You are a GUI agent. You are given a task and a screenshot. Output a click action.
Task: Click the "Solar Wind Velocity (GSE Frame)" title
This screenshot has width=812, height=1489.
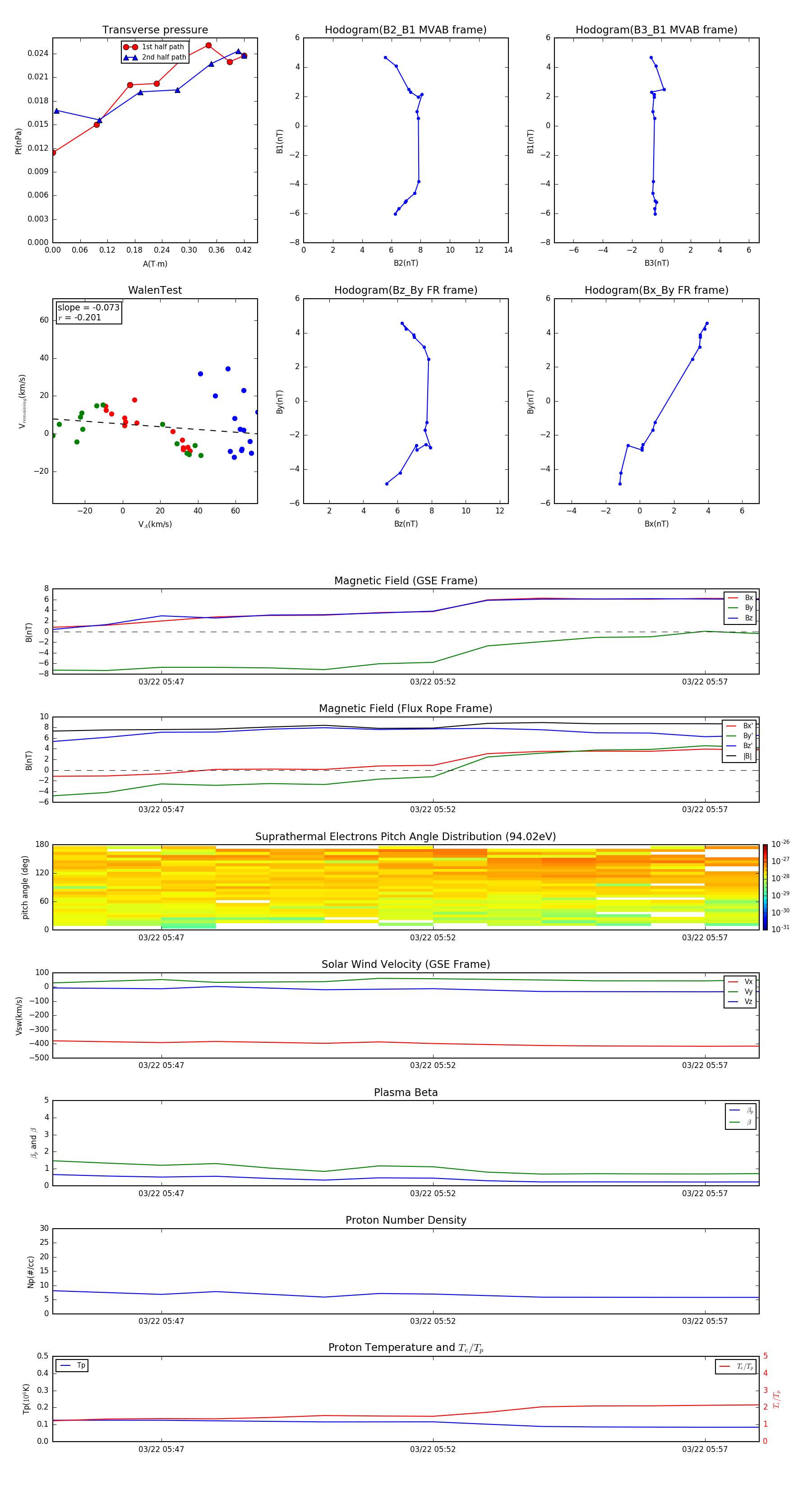point(406,965)
